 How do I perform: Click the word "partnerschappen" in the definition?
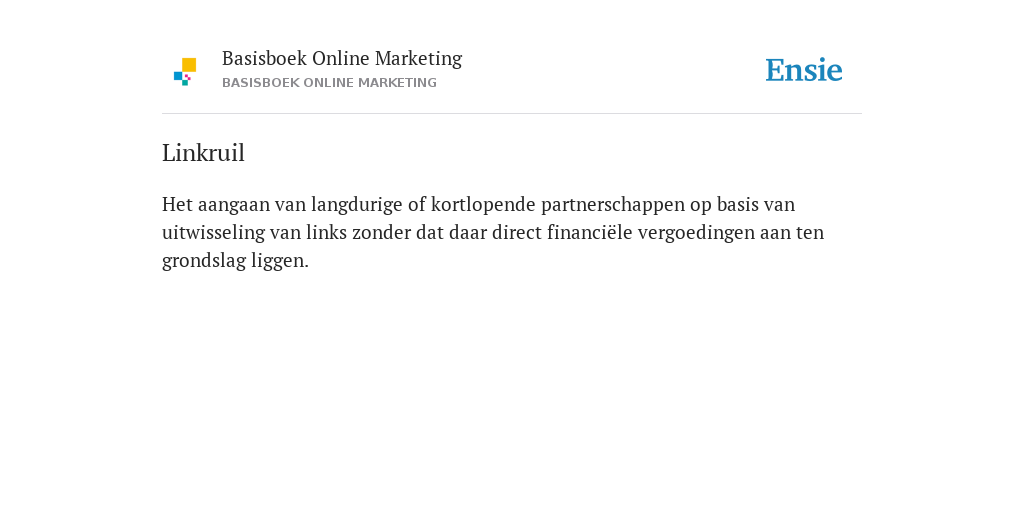(613, 205)
